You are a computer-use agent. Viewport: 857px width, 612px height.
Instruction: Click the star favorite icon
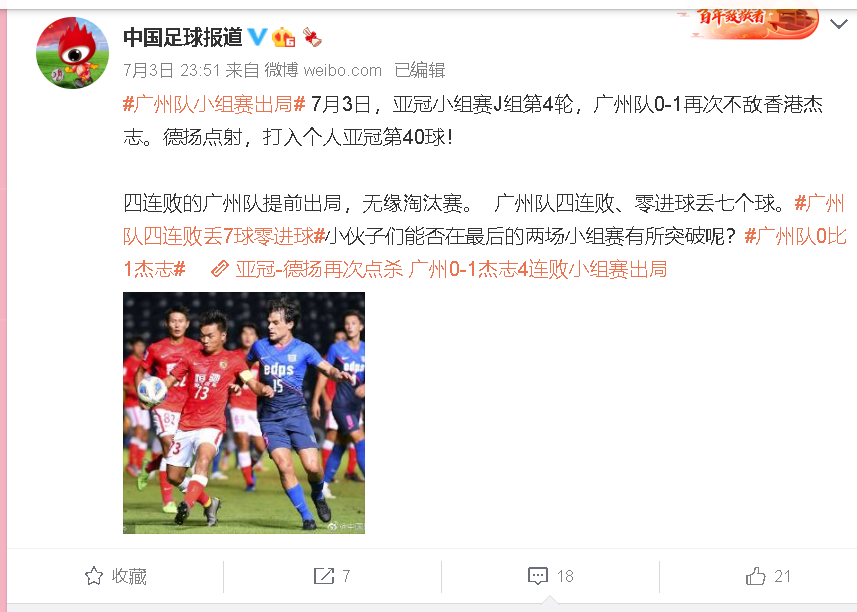coord(94,576)
